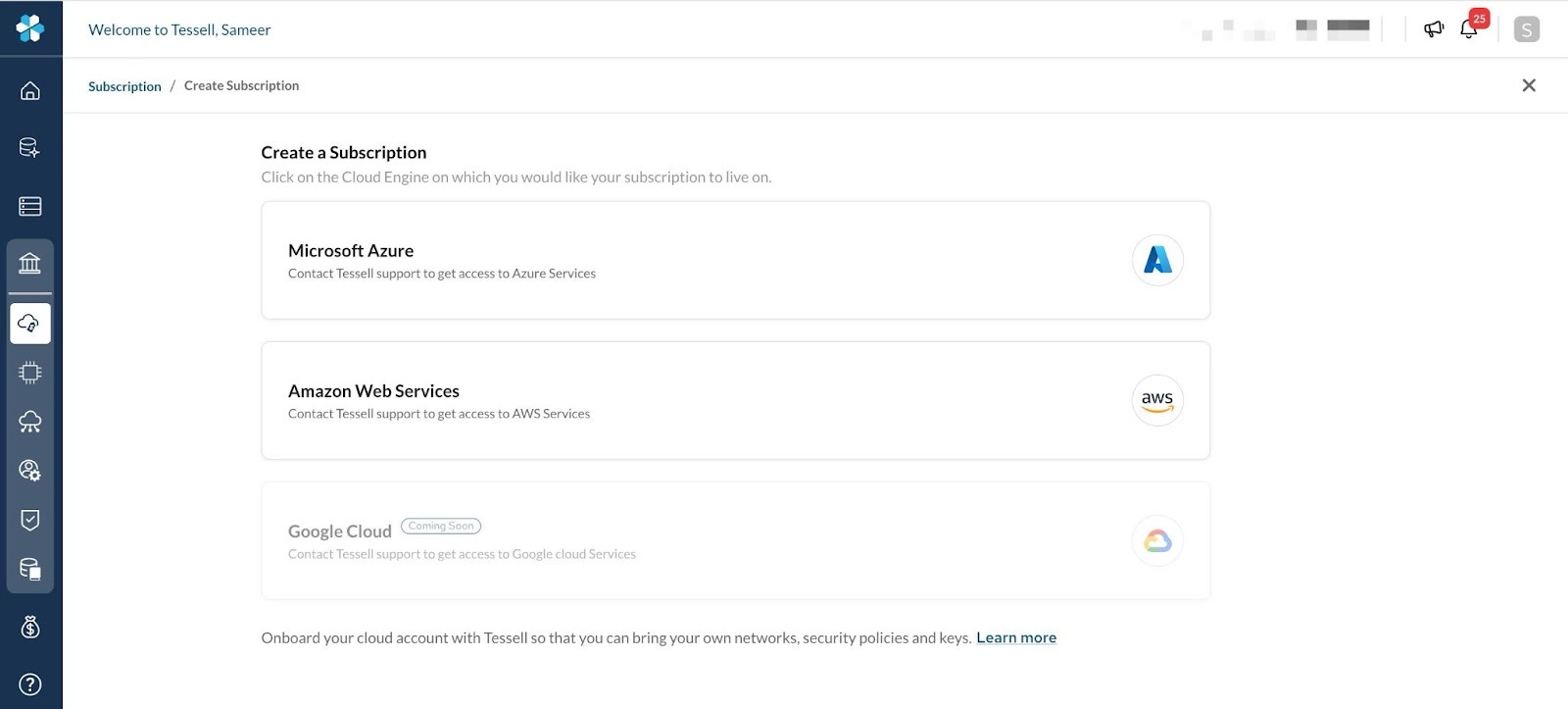Select the Amazon Web Services card

(735, 400)
